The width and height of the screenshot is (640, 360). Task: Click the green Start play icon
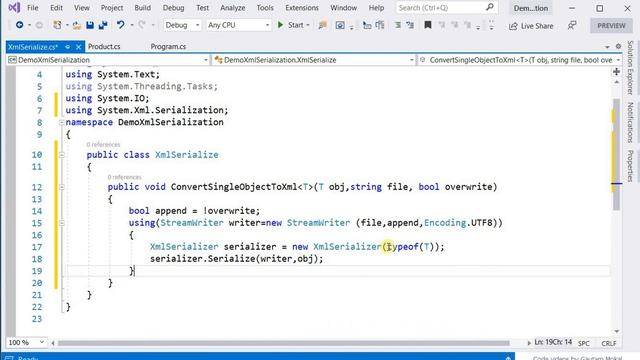point(280,25)
